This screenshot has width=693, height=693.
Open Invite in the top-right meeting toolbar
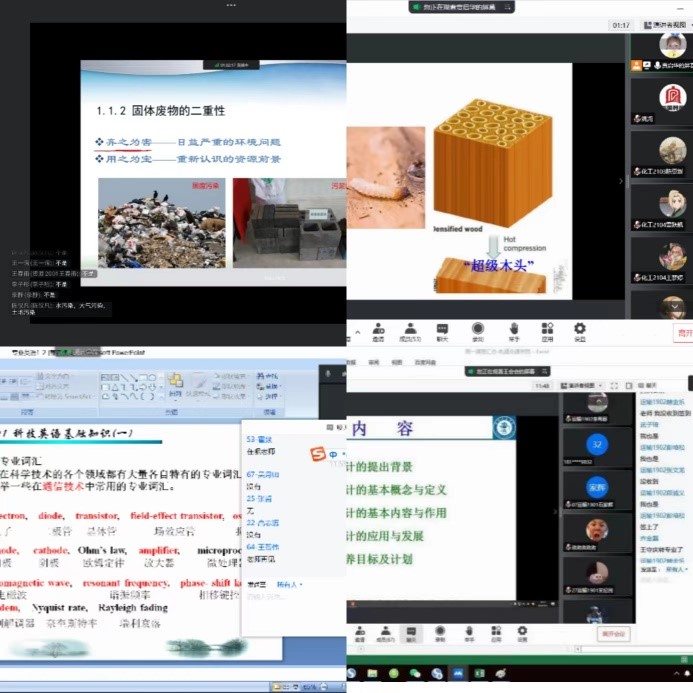coord(378,331)
